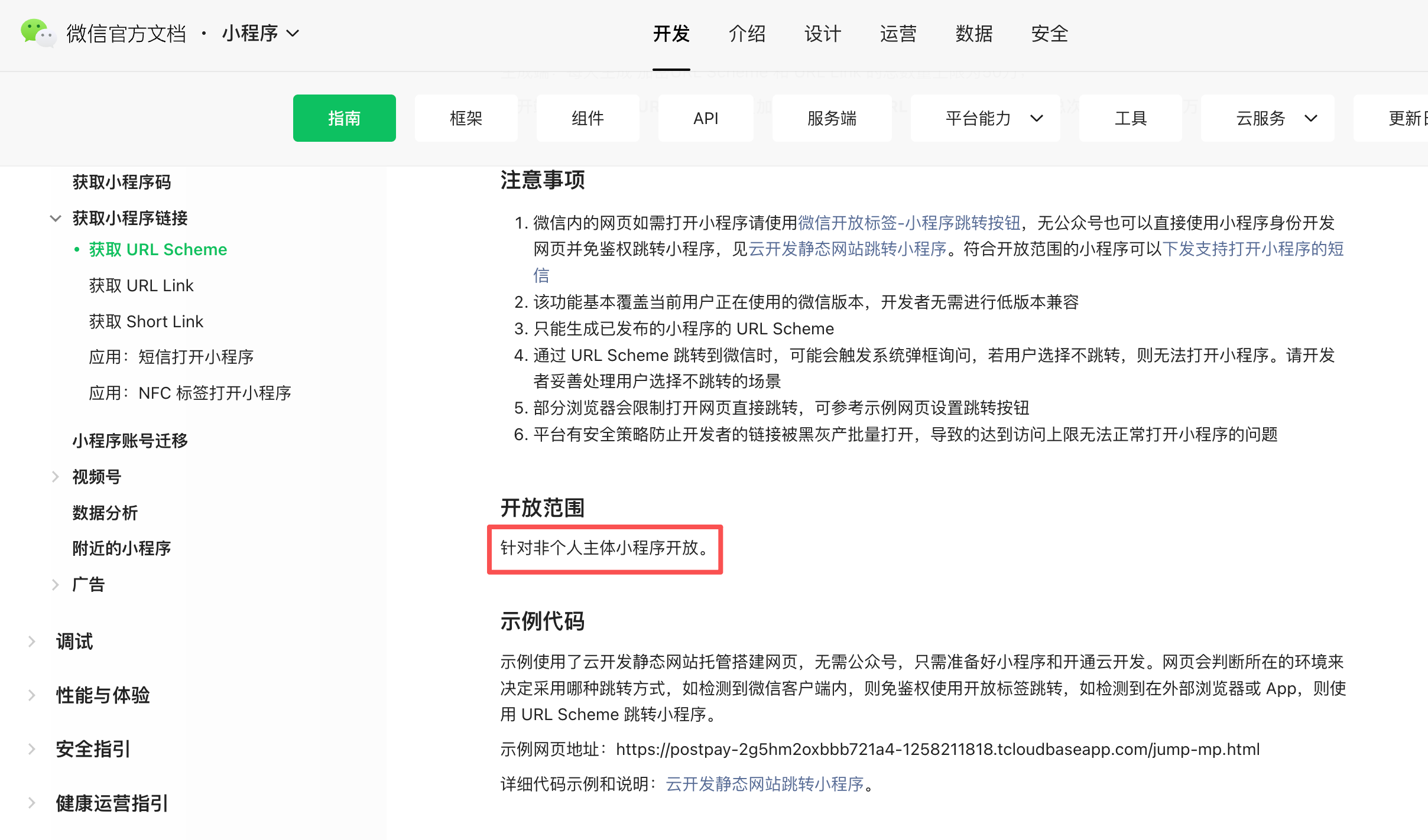Viewport: 1428px width, 840px height.
Task: Expand the 广告 sidebar section
Action: point(55,584)
